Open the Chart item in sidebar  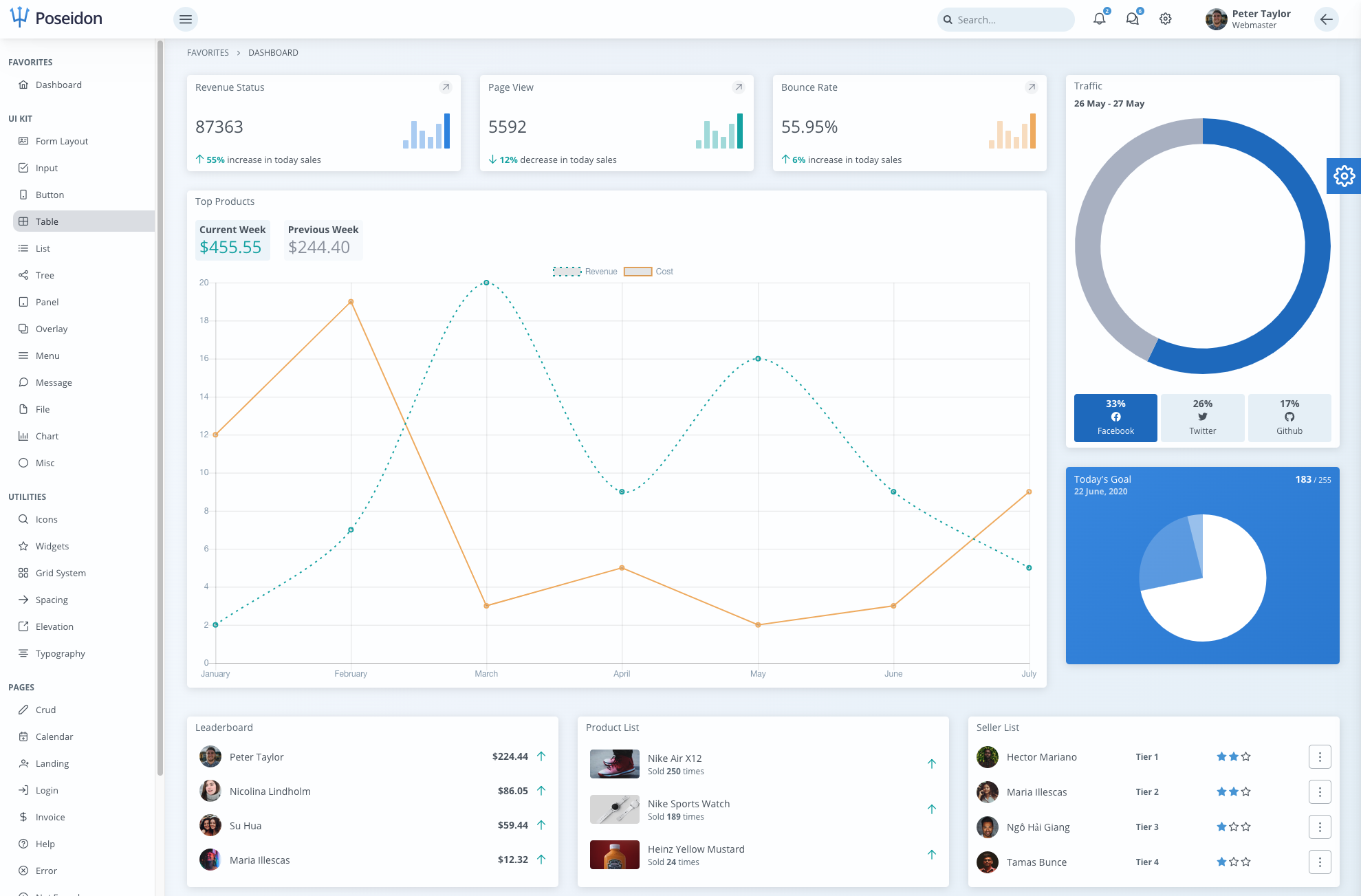tap(47, 436)
